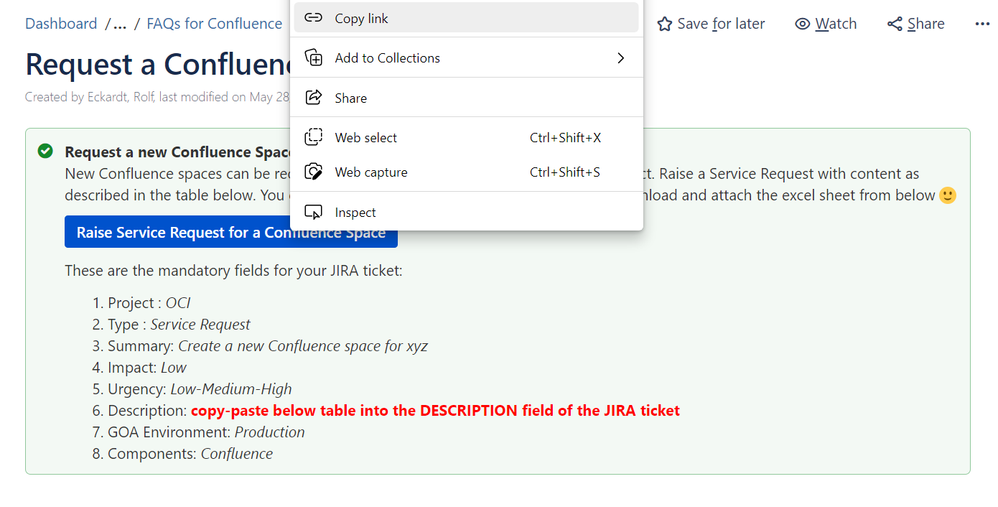The image size is (998, 507).
Task: Click list item GOA Environment: Production
Action: (206, 432)
